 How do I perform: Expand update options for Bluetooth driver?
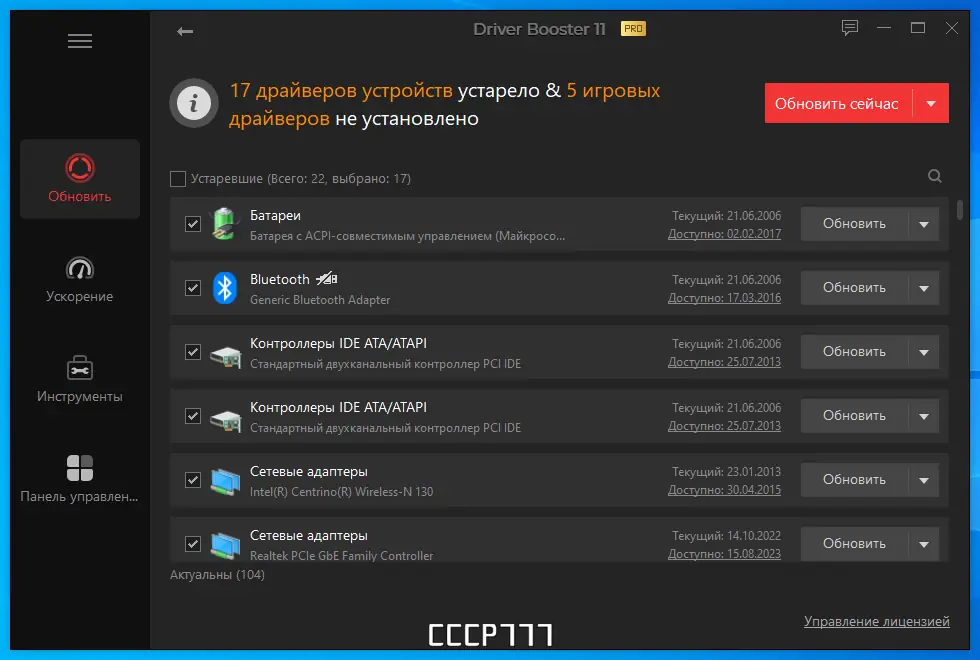point(924,288)
